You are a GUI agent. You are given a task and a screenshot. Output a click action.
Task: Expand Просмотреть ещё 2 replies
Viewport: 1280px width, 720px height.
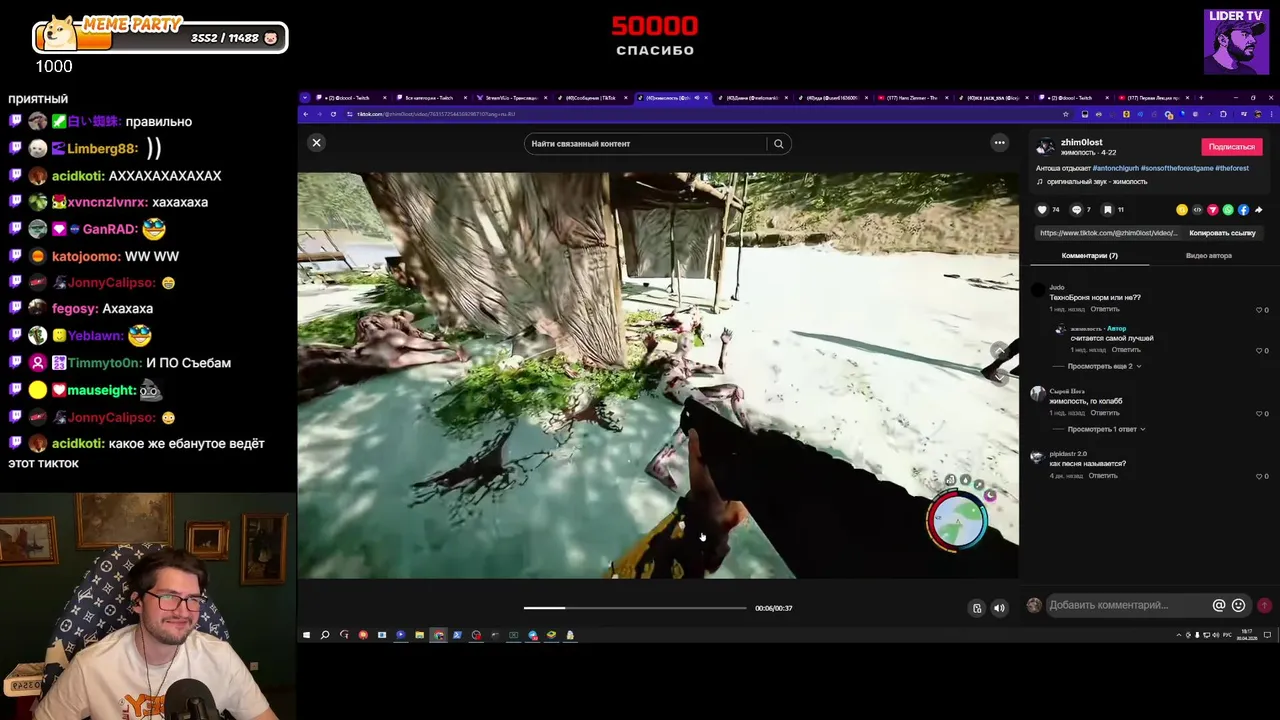click(x=1104, y=366)
